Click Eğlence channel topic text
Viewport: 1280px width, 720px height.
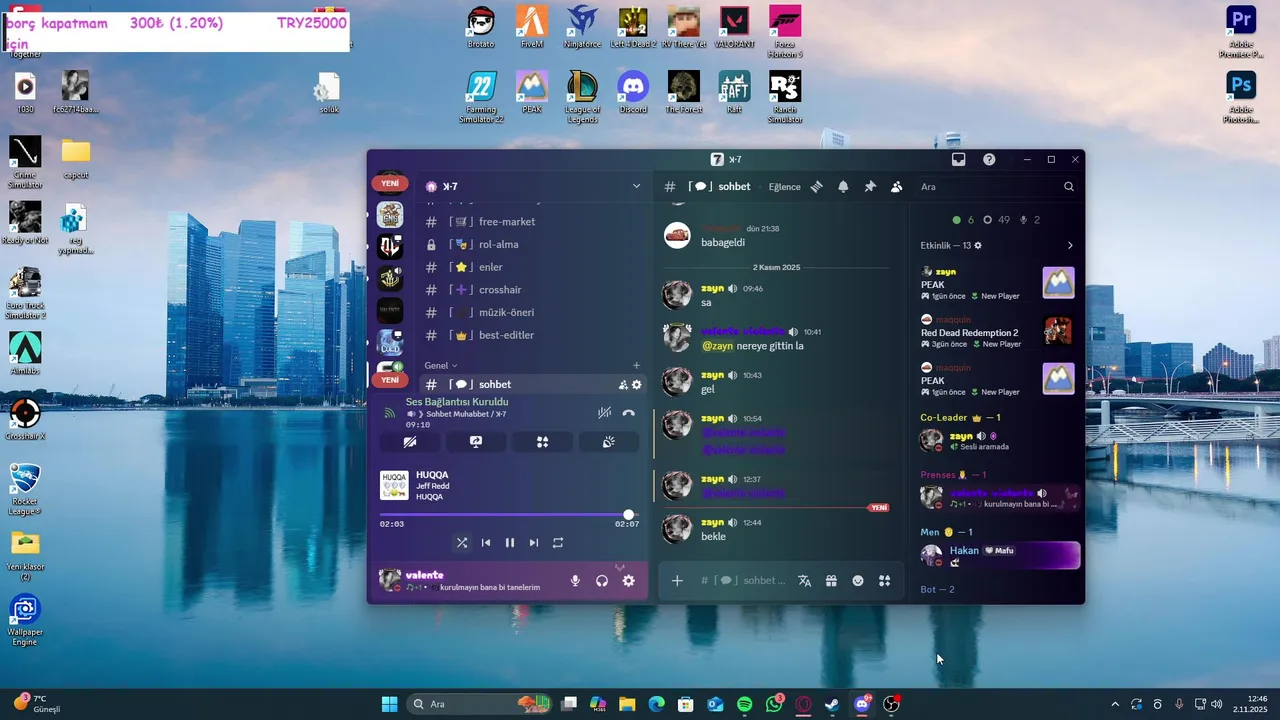(784, 187)
